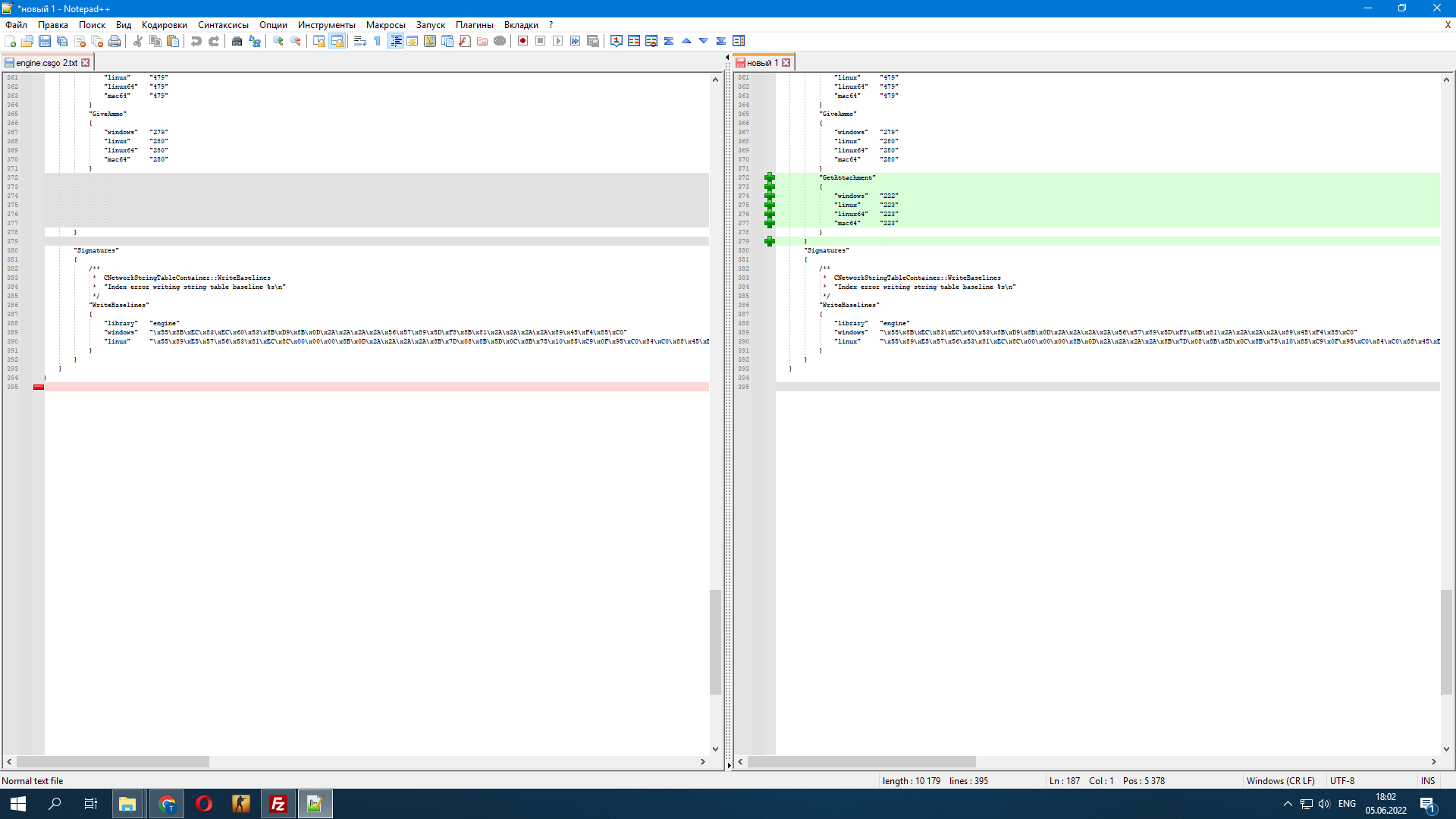Click the Print toolbar icon
Screen dimensions: 1456x819
115,41
